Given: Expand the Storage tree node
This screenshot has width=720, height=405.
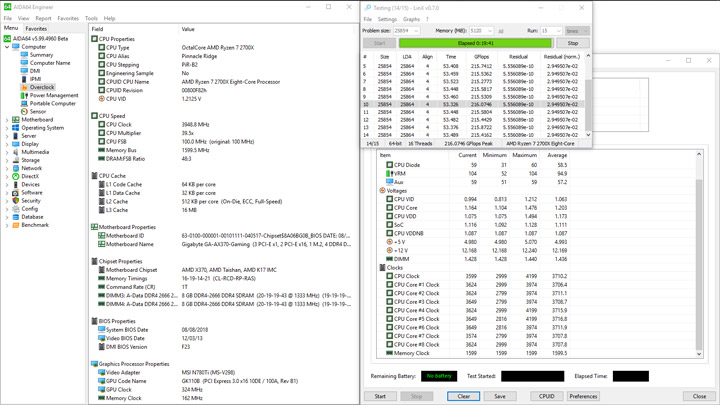Looking at the screenshot, I should [7, 160].
